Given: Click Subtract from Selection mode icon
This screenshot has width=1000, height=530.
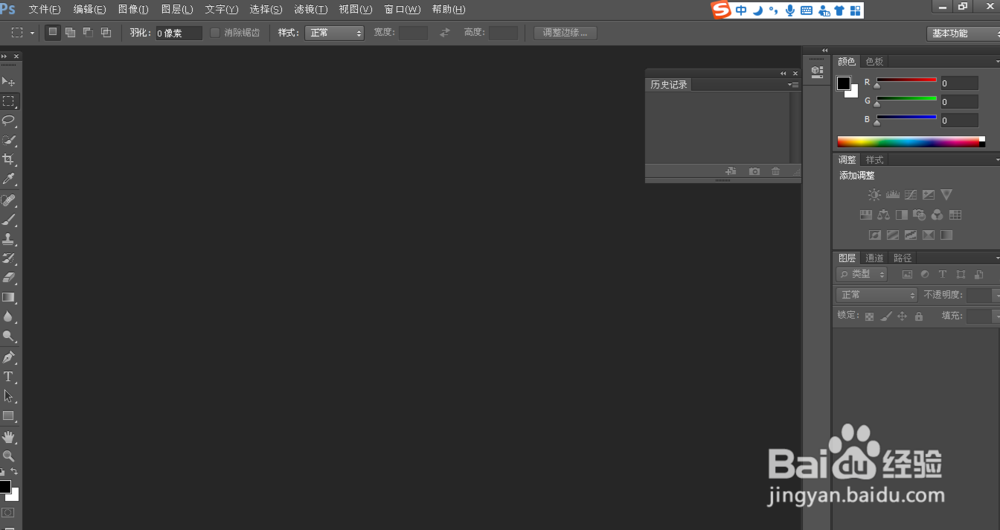Looking at the screenshot, I should pos(88,32).
